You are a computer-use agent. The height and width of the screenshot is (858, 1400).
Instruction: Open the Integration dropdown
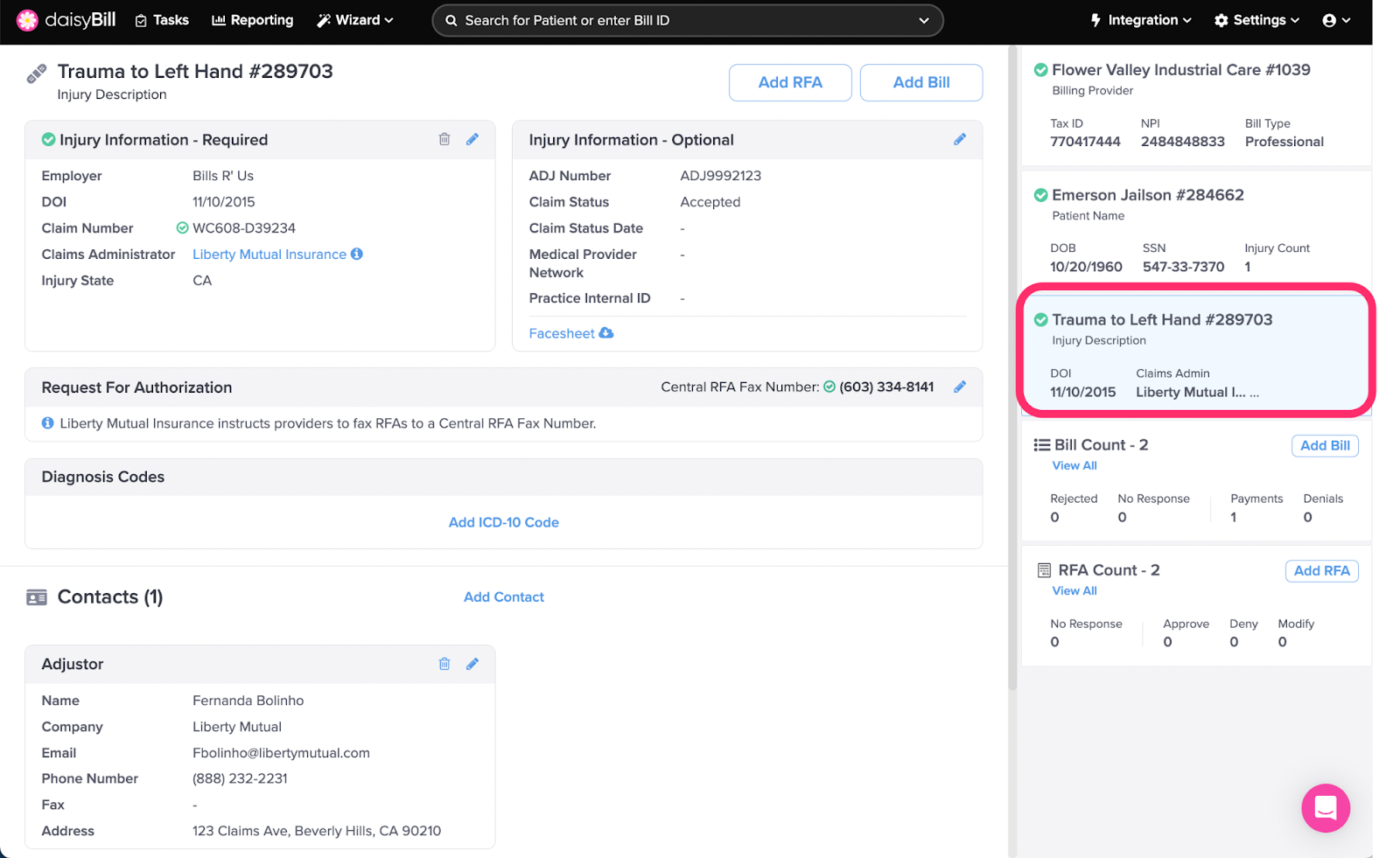pos(1141,20)
